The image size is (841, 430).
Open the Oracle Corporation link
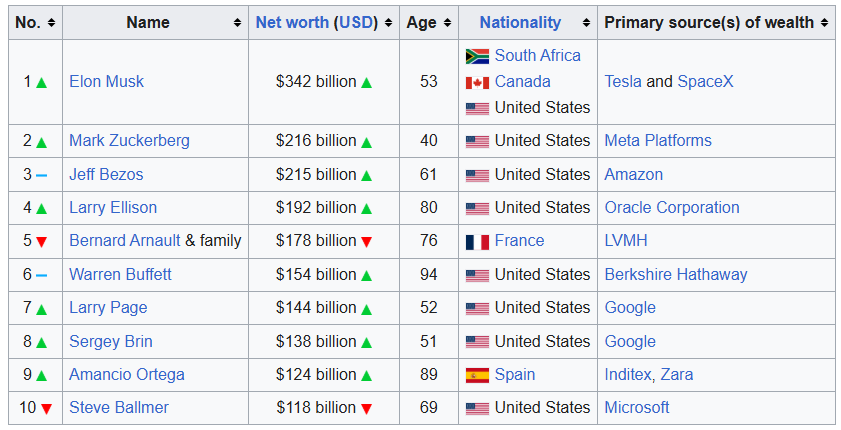coord(672,208)
